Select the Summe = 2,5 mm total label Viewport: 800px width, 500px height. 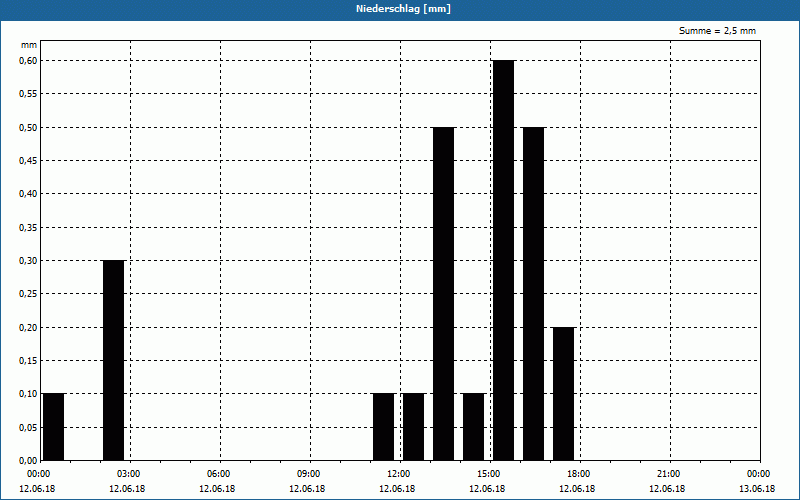(717, 31)
